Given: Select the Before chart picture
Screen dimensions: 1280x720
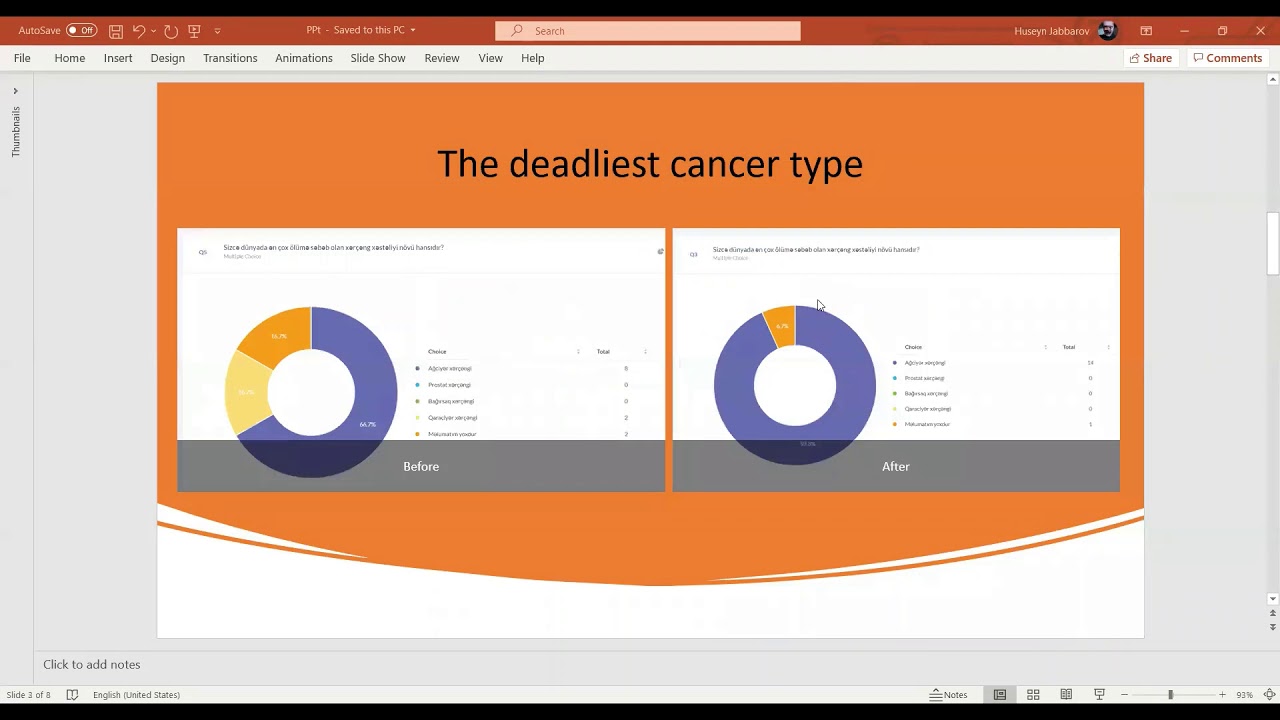Looking at the screenshot, I should coord(421,360).
